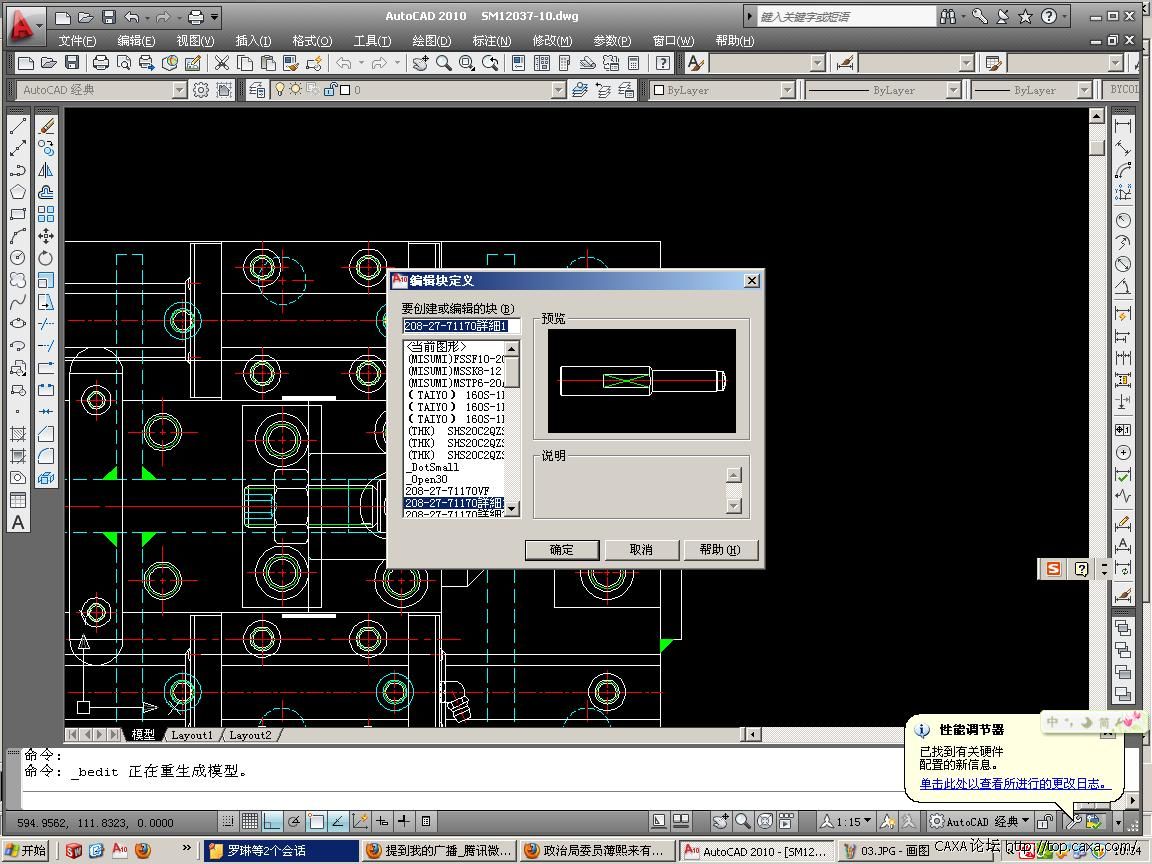Click the 确定 button in dialog

click(x=562, y=550)
